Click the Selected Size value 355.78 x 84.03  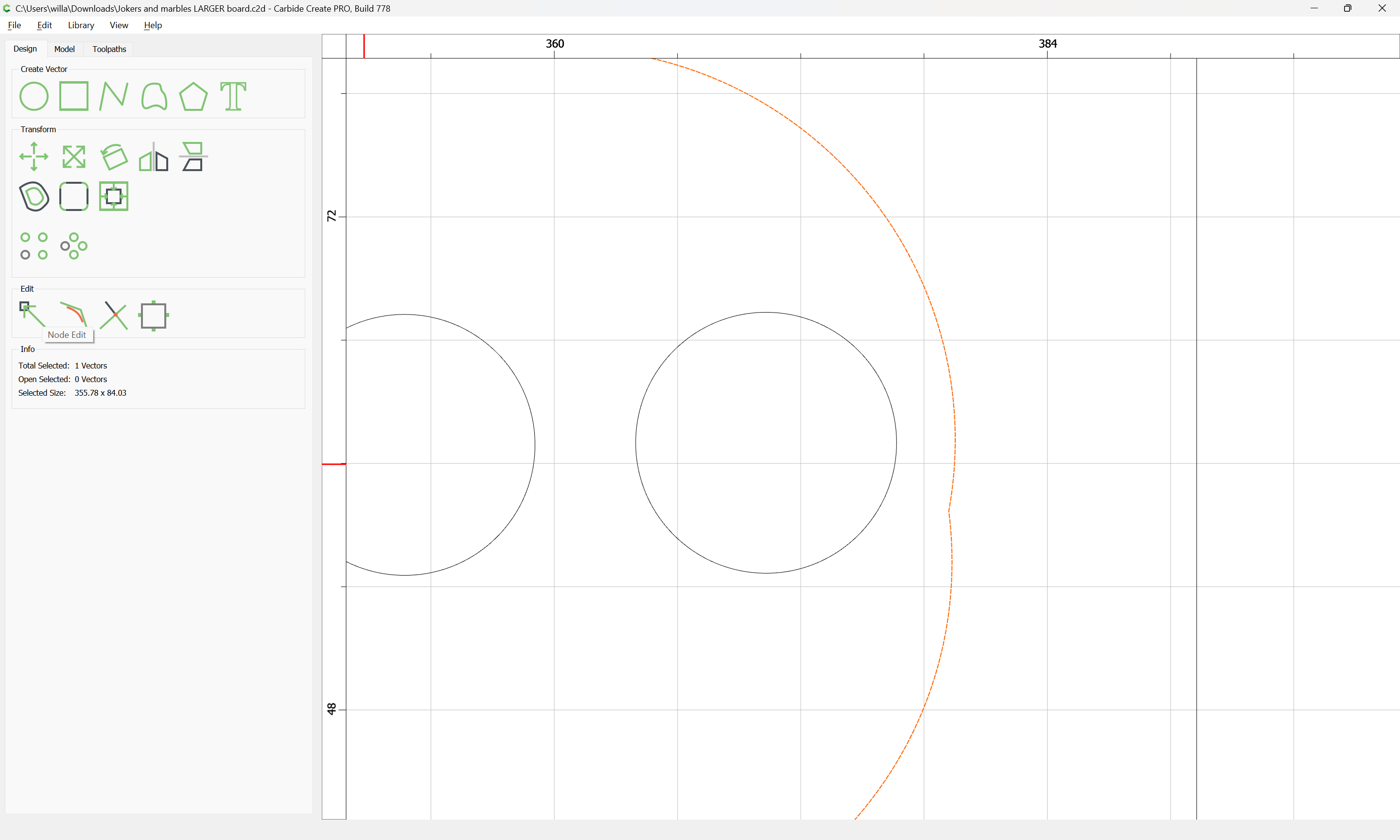coord(100,393)
